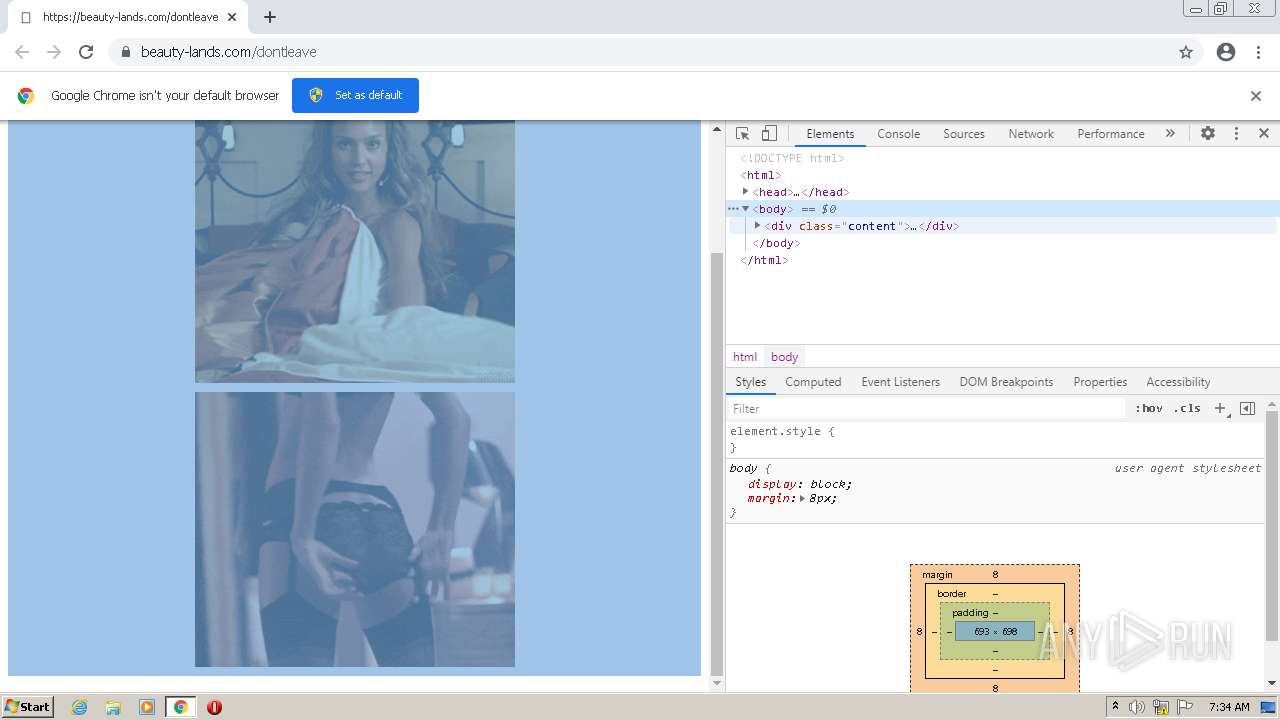Click the bottom image on the page
This screenshot has height=720, width=1280.
[355, 529]
